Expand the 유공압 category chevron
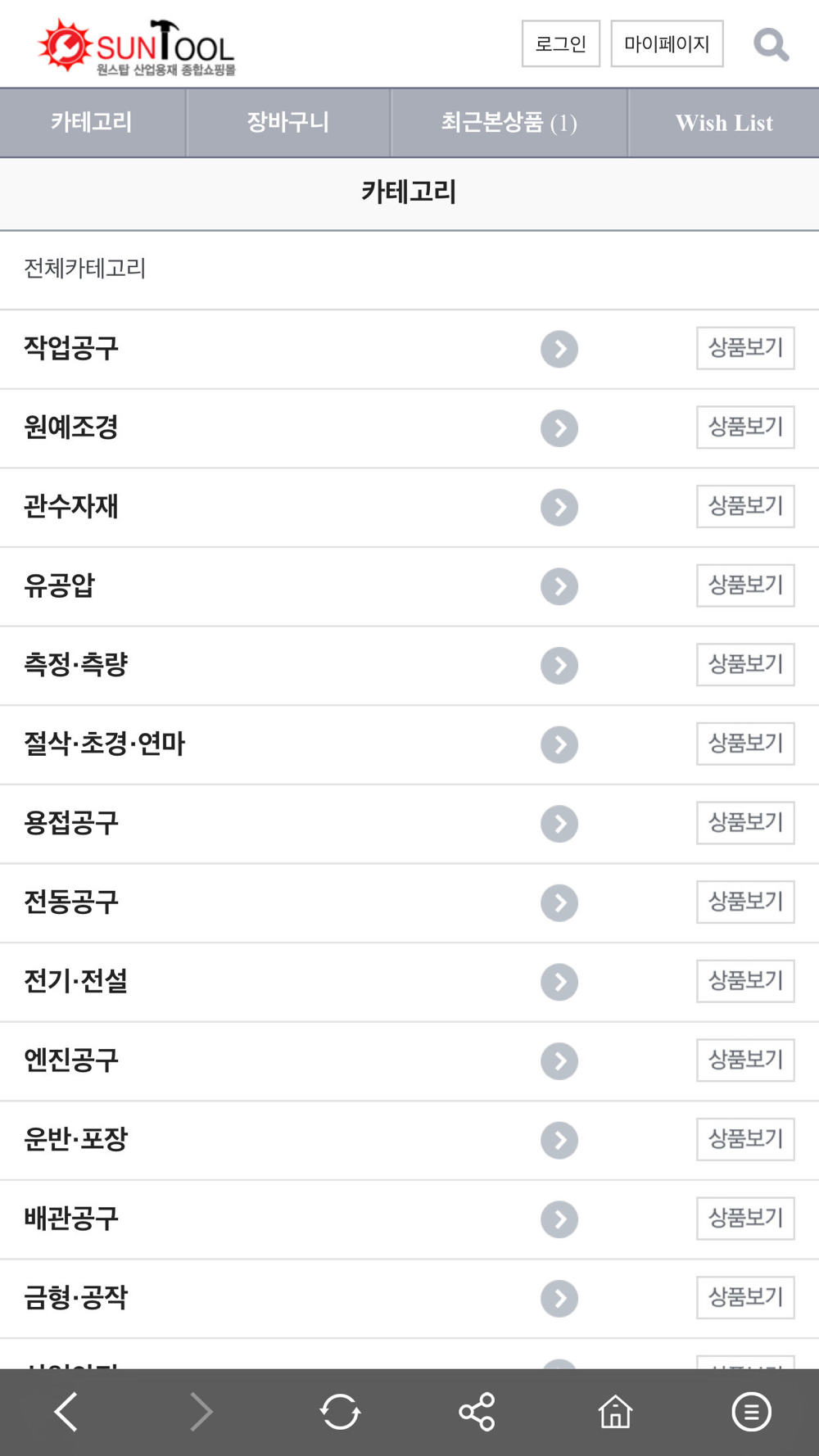Viewport: 819px width, 1456px height. click(x=559, y=586)
